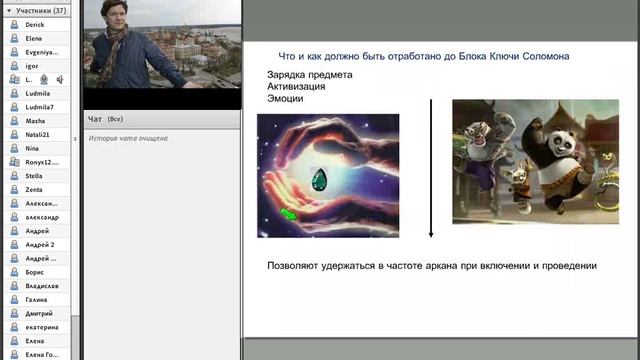Click the Эмоции line on slide
This screenshot has width=640, height=360.
pyautogui.click(x=285, y=98)
